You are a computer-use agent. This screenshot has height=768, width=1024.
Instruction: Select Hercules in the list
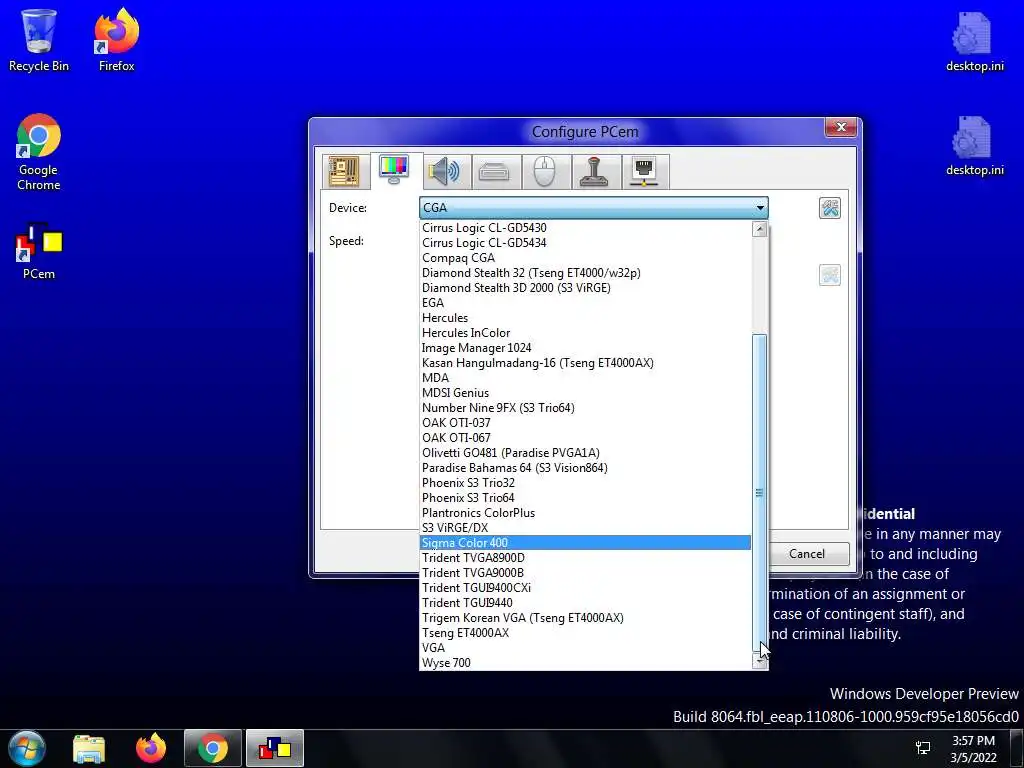coord(585,318)
